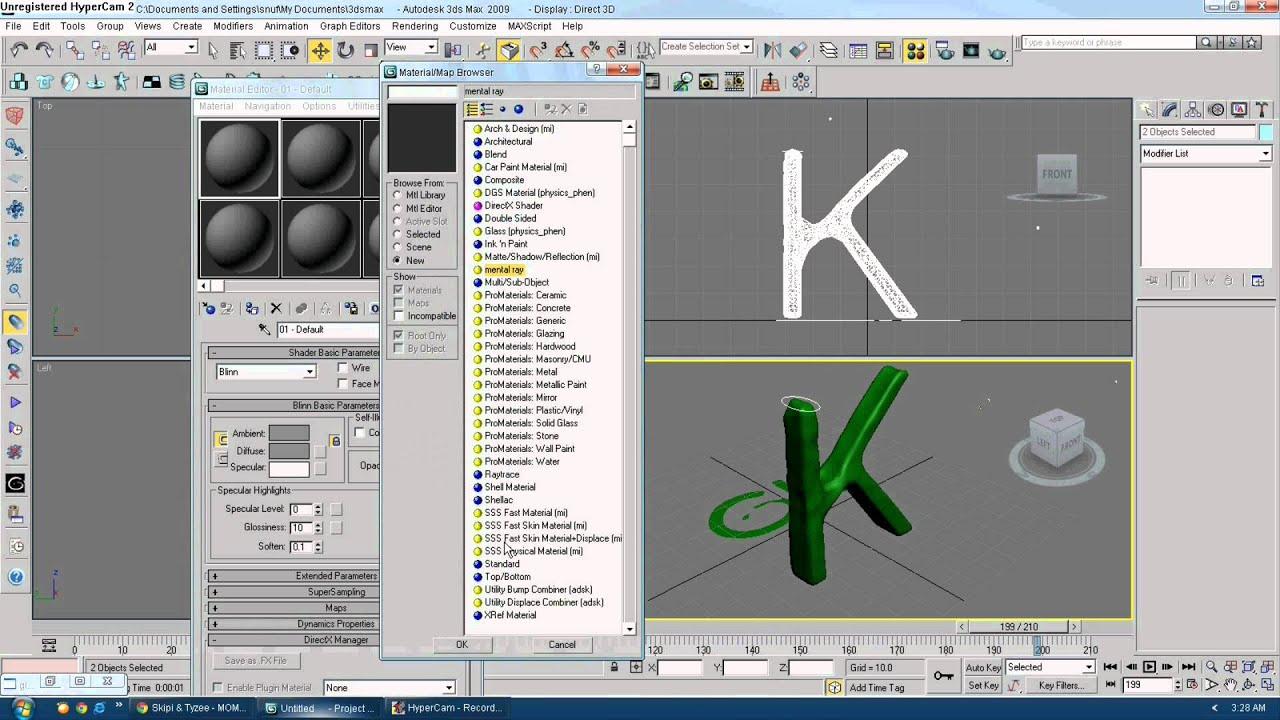Viewport: 1280px width, 720px height.
Task: Activate the Select and Move tool
Action: click(x=320, y=50)
